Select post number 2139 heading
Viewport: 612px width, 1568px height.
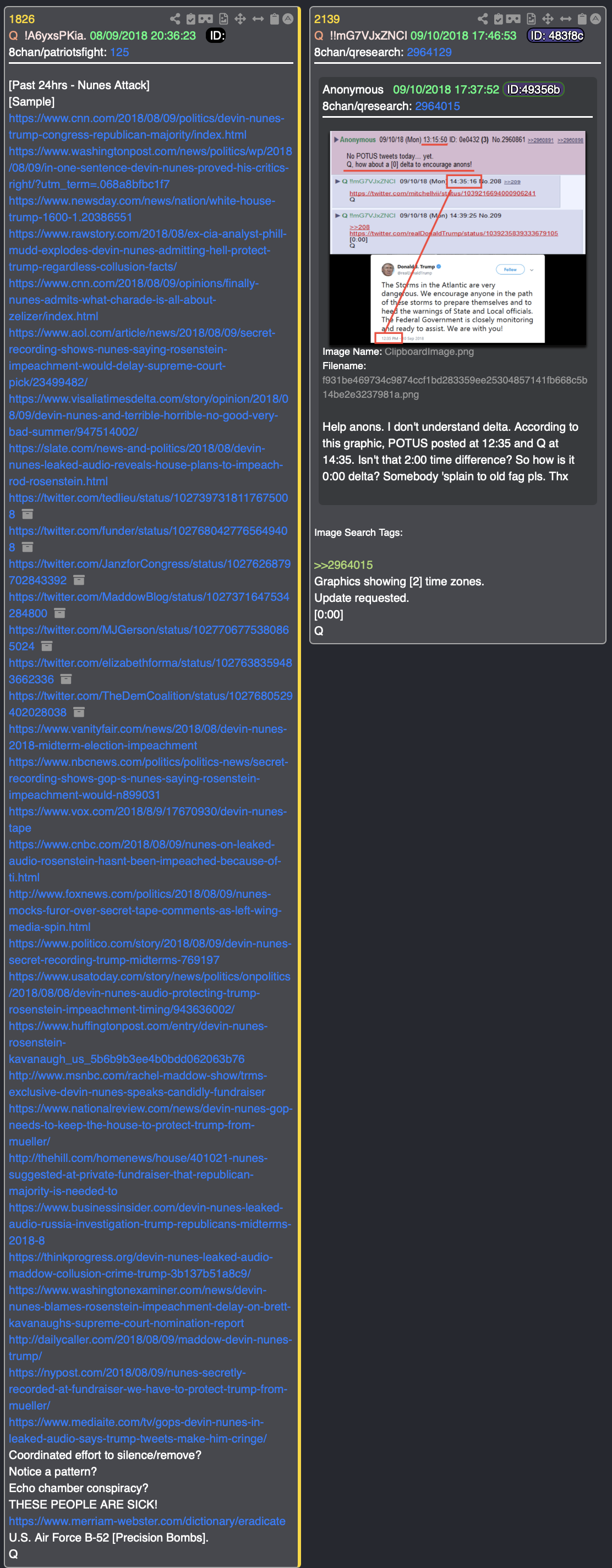(x=327, y=19)
